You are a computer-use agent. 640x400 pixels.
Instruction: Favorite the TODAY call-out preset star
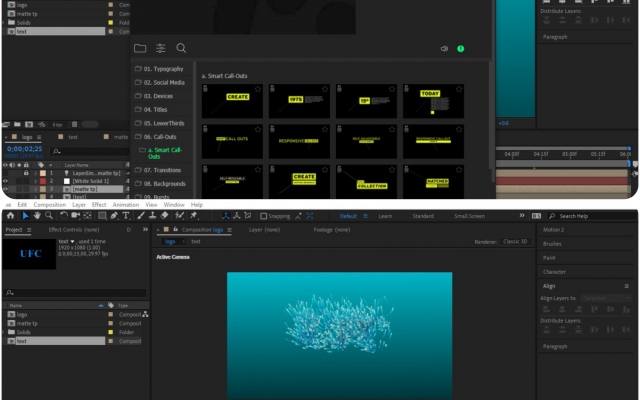click(x=459, y=89)
